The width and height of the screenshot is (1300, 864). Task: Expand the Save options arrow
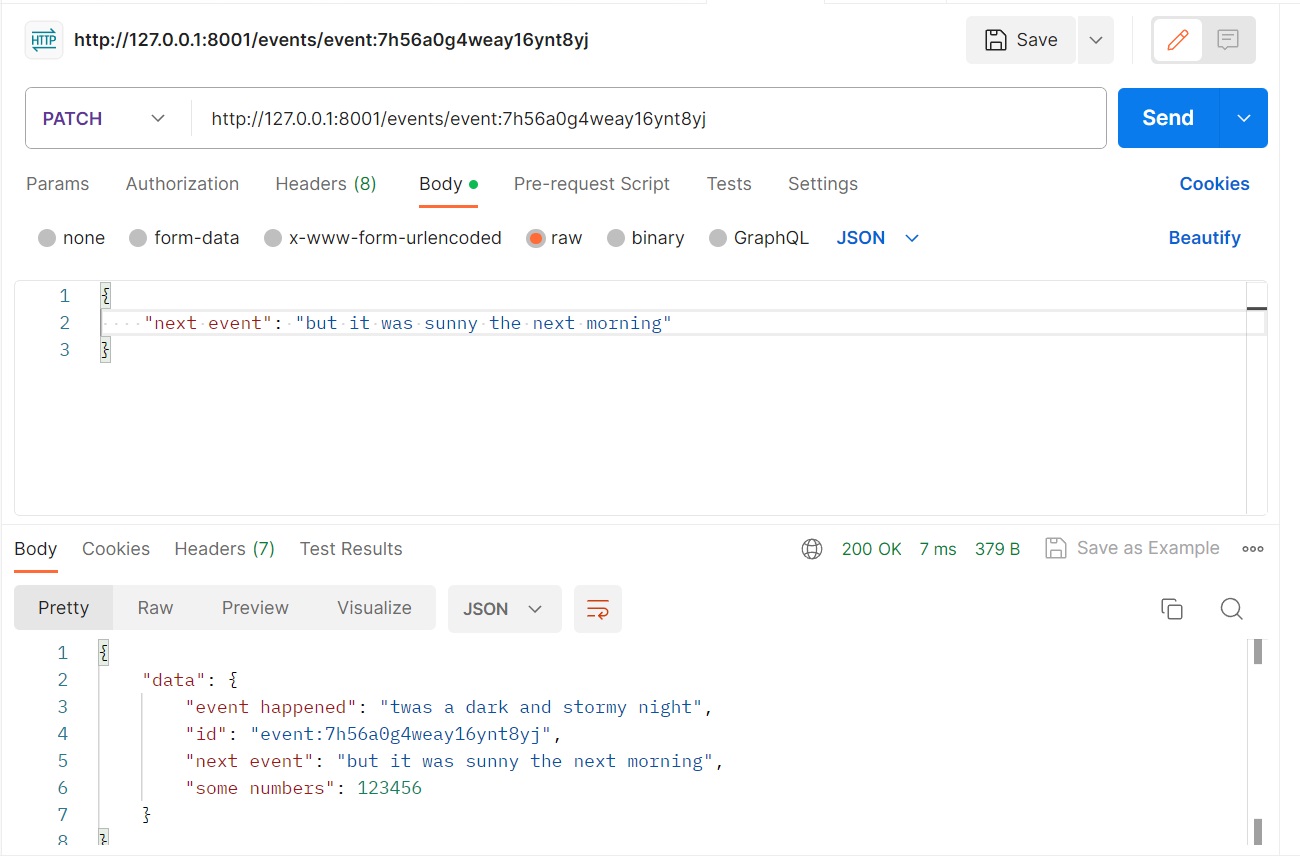coord(1095,40)
